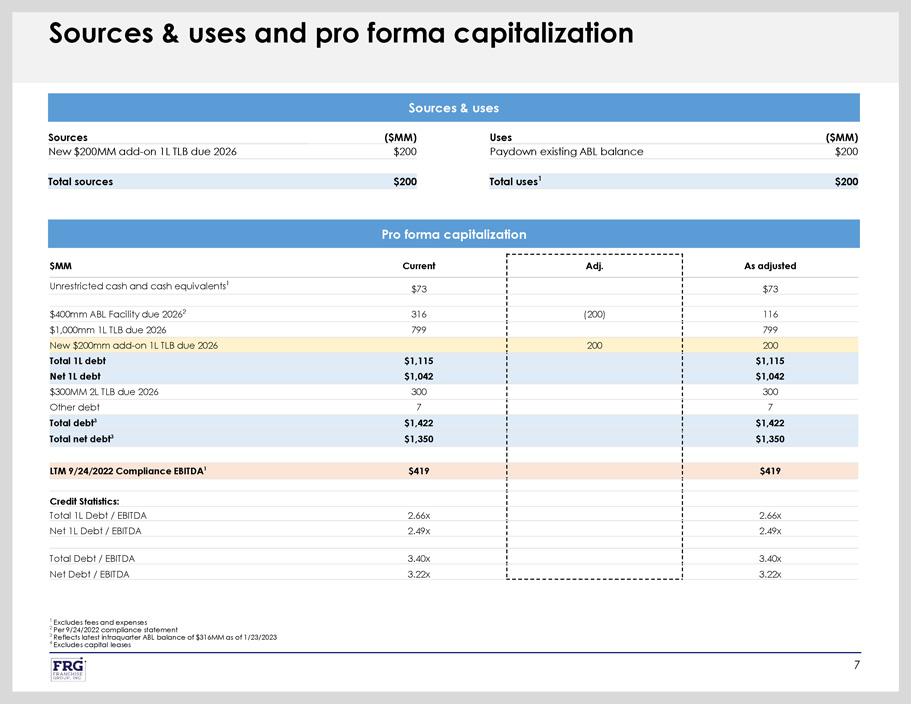Click the Current column header

pyautogui.click(x=418, y=266)
